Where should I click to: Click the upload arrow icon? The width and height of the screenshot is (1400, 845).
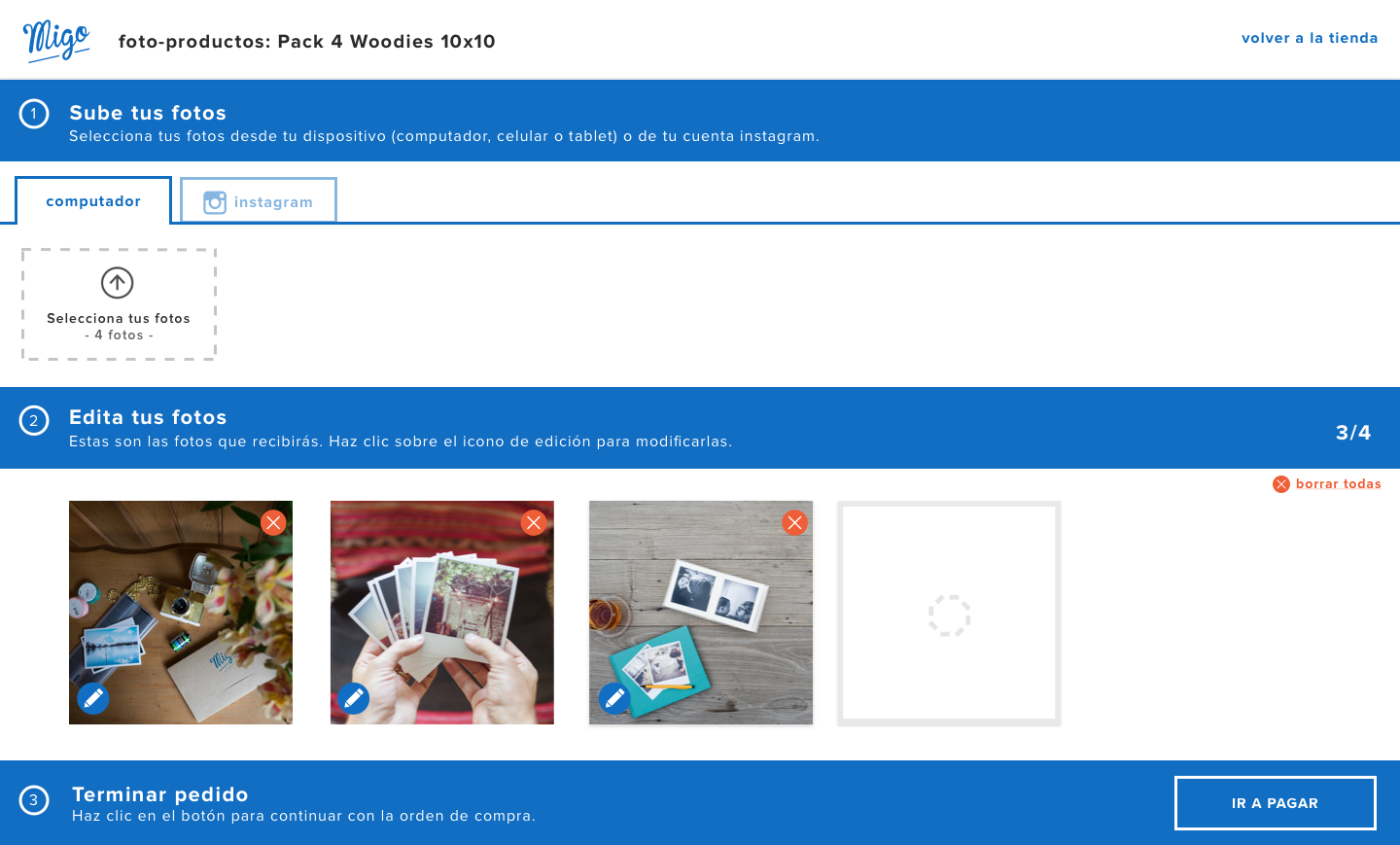pyautogui.click(x=118, y=283)
